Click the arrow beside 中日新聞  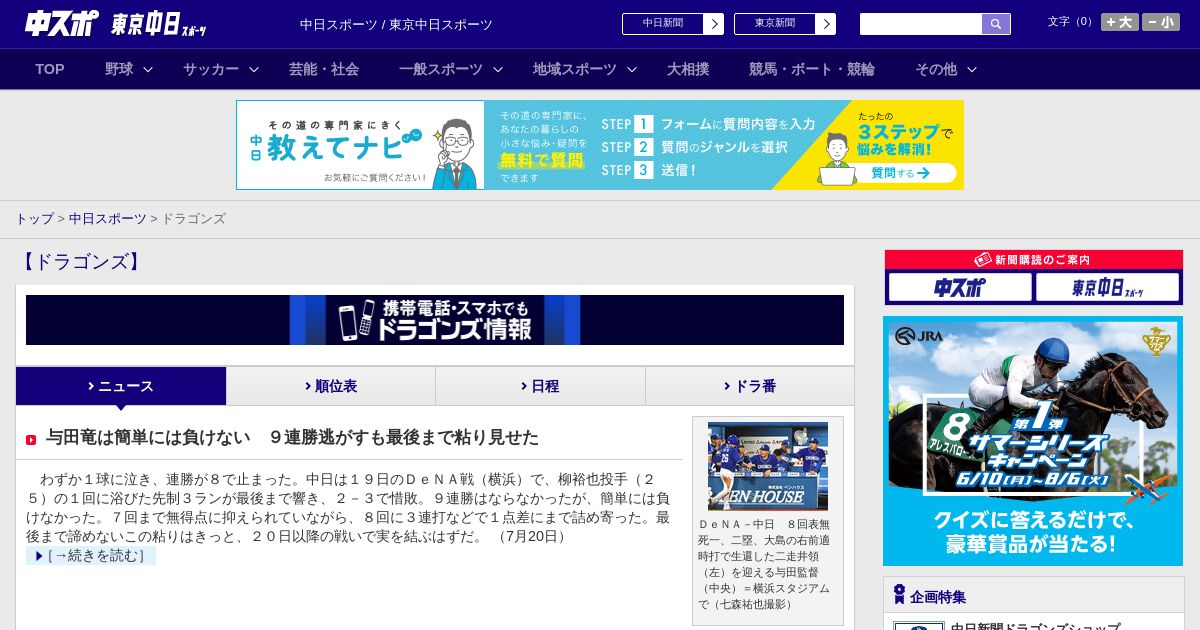714,24
